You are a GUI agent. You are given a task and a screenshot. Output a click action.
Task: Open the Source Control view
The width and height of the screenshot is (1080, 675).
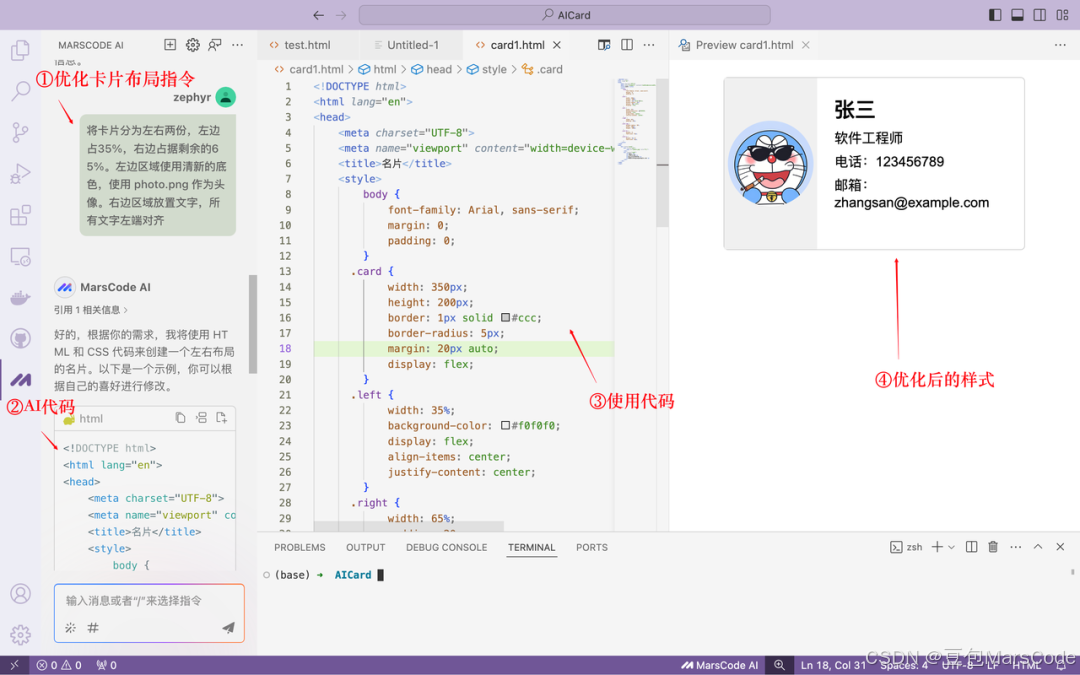[21, 132]
